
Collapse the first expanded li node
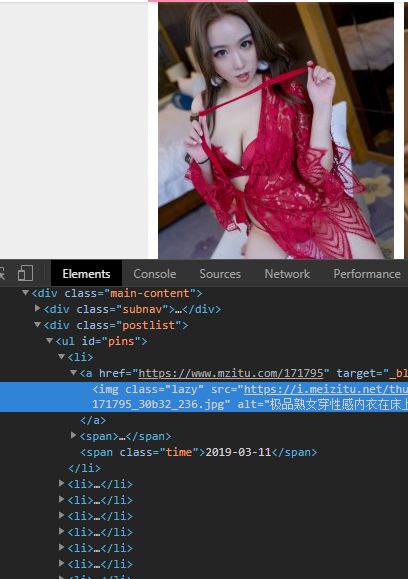click(x=62, y=356)
